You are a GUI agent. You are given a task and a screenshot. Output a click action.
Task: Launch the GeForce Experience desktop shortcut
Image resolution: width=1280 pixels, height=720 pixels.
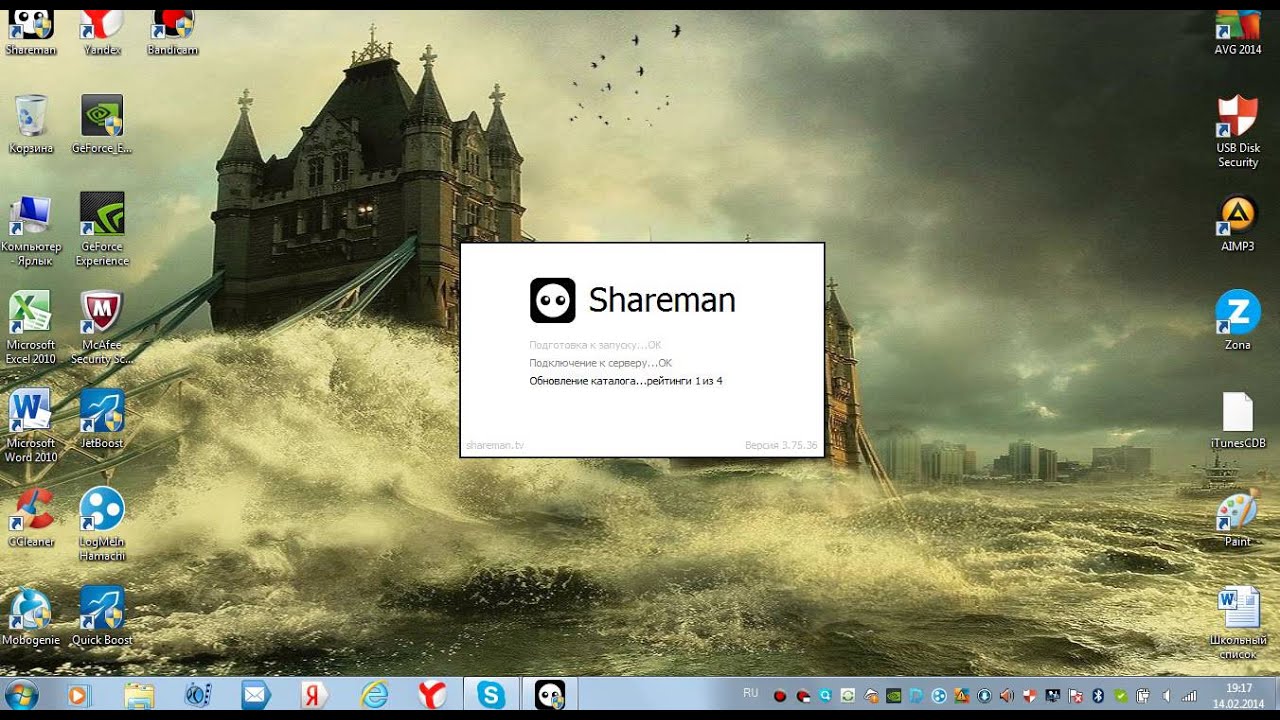point(102,230)
